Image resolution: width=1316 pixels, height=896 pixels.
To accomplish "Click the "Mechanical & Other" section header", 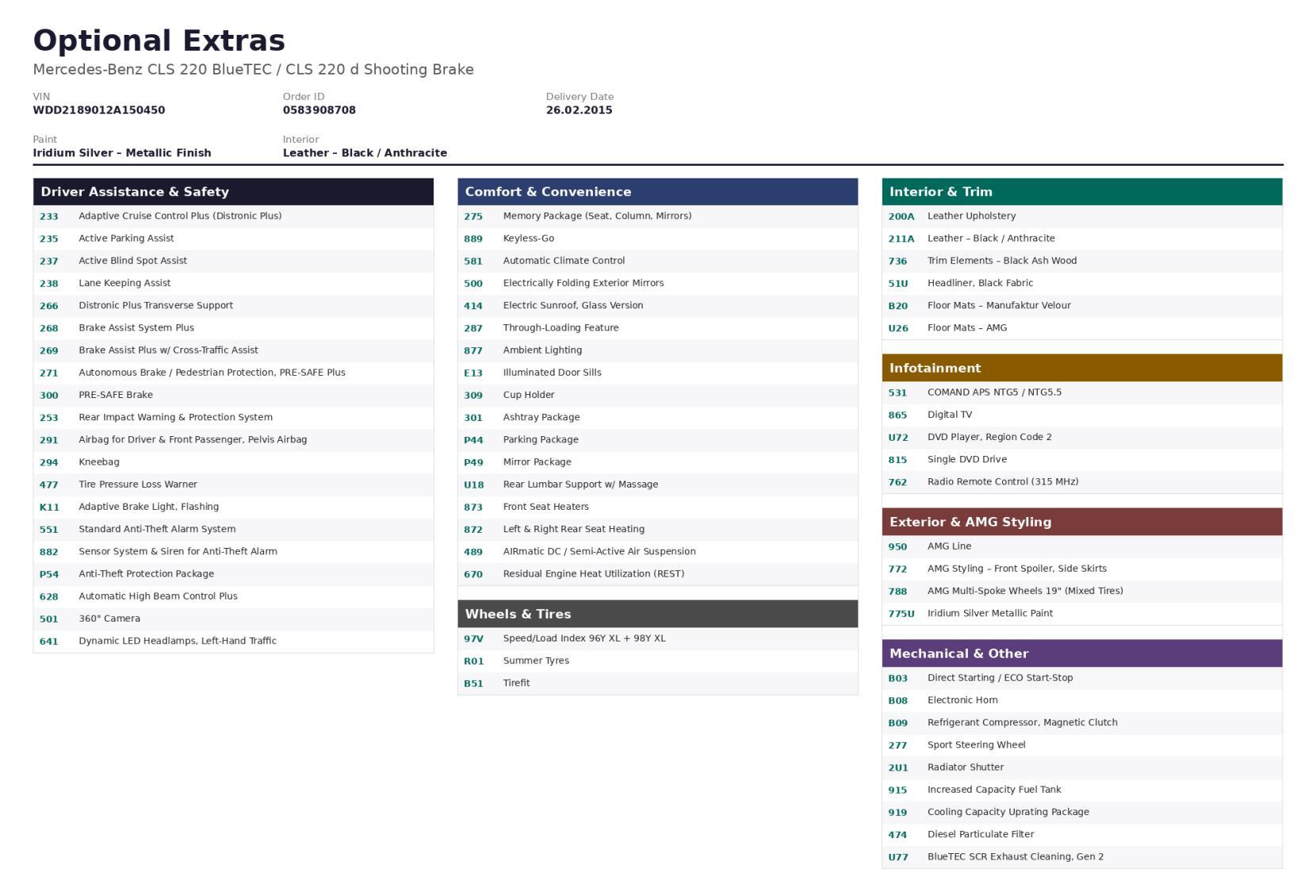I will tap(1082, 653).
